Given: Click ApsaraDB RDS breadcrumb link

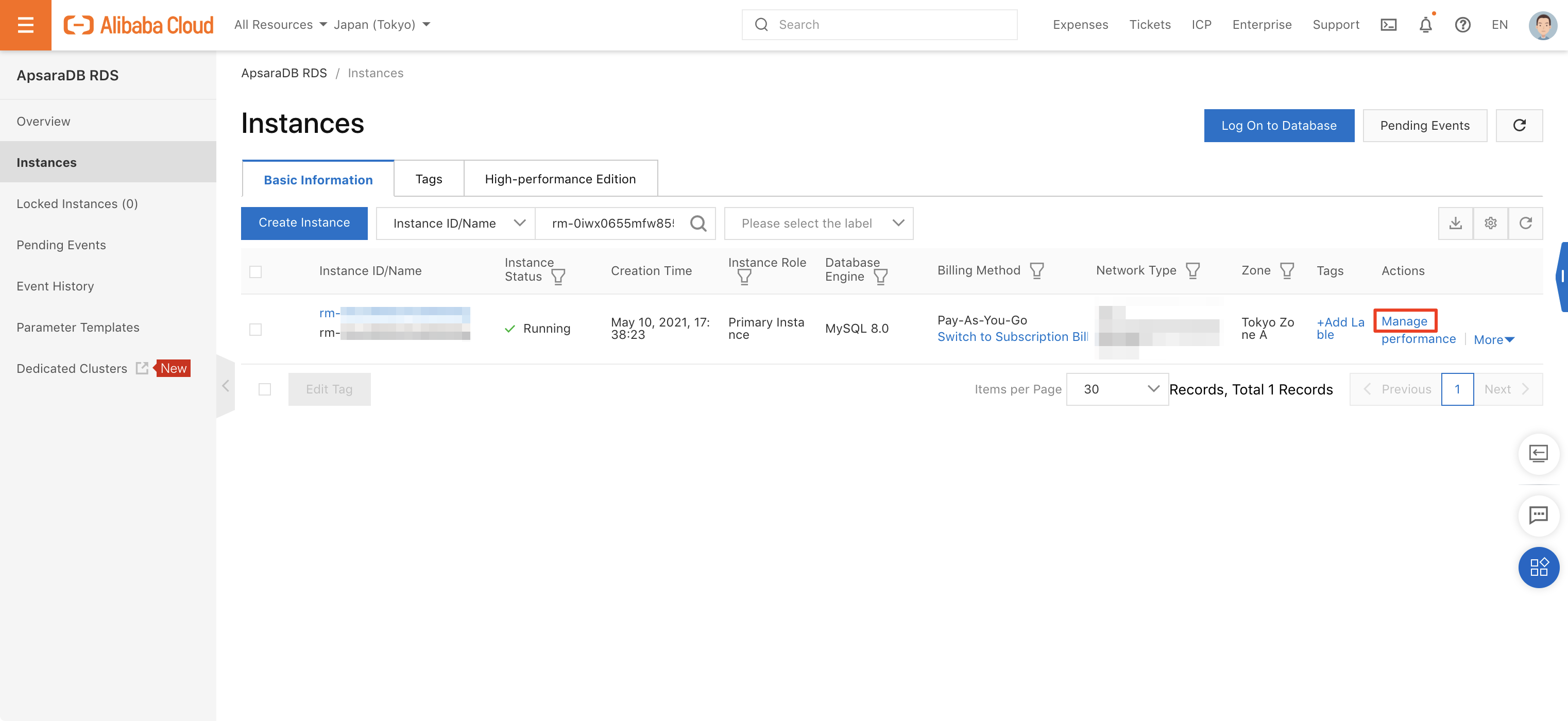Looking at the screenshot, I should click(x=284, y=73).
